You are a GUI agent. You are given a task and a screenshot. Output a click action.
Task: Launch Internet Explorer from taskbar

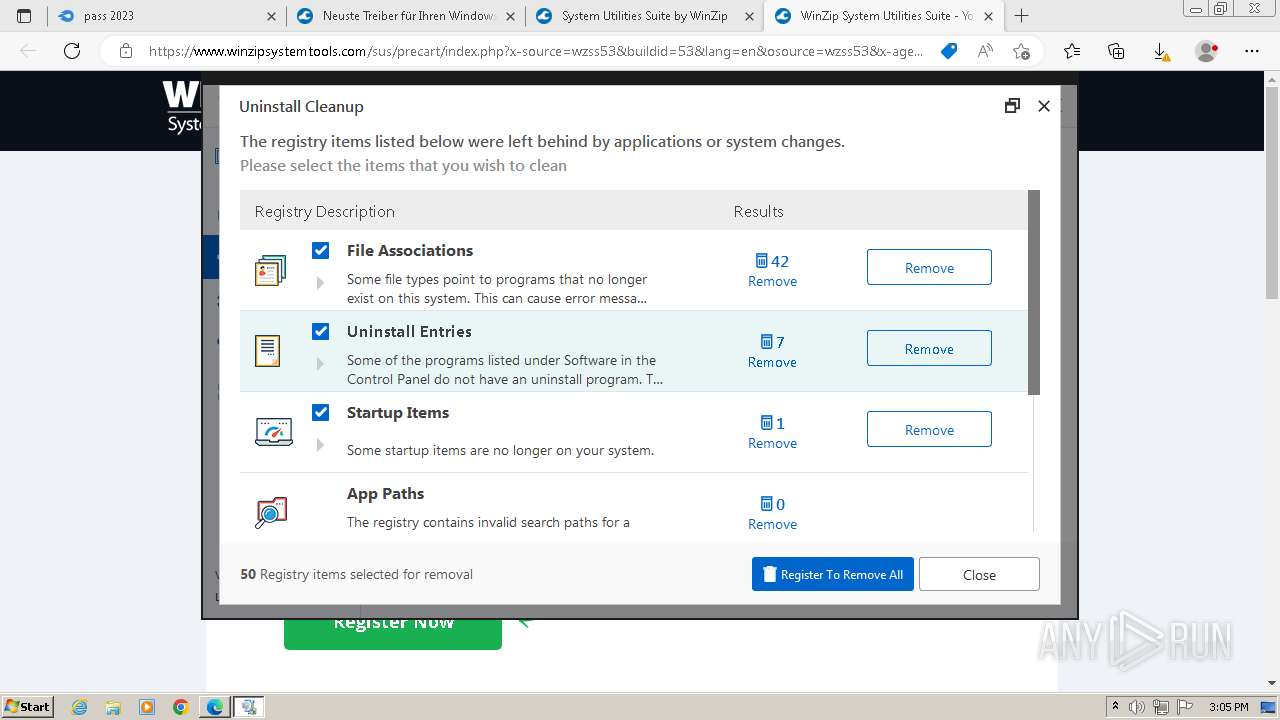(80, 707)
